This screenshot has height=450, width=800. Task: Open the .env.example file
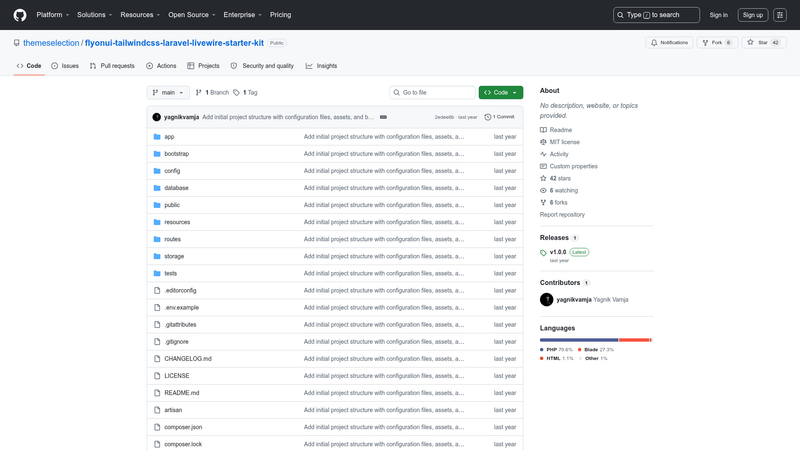(x=182, y=308)
